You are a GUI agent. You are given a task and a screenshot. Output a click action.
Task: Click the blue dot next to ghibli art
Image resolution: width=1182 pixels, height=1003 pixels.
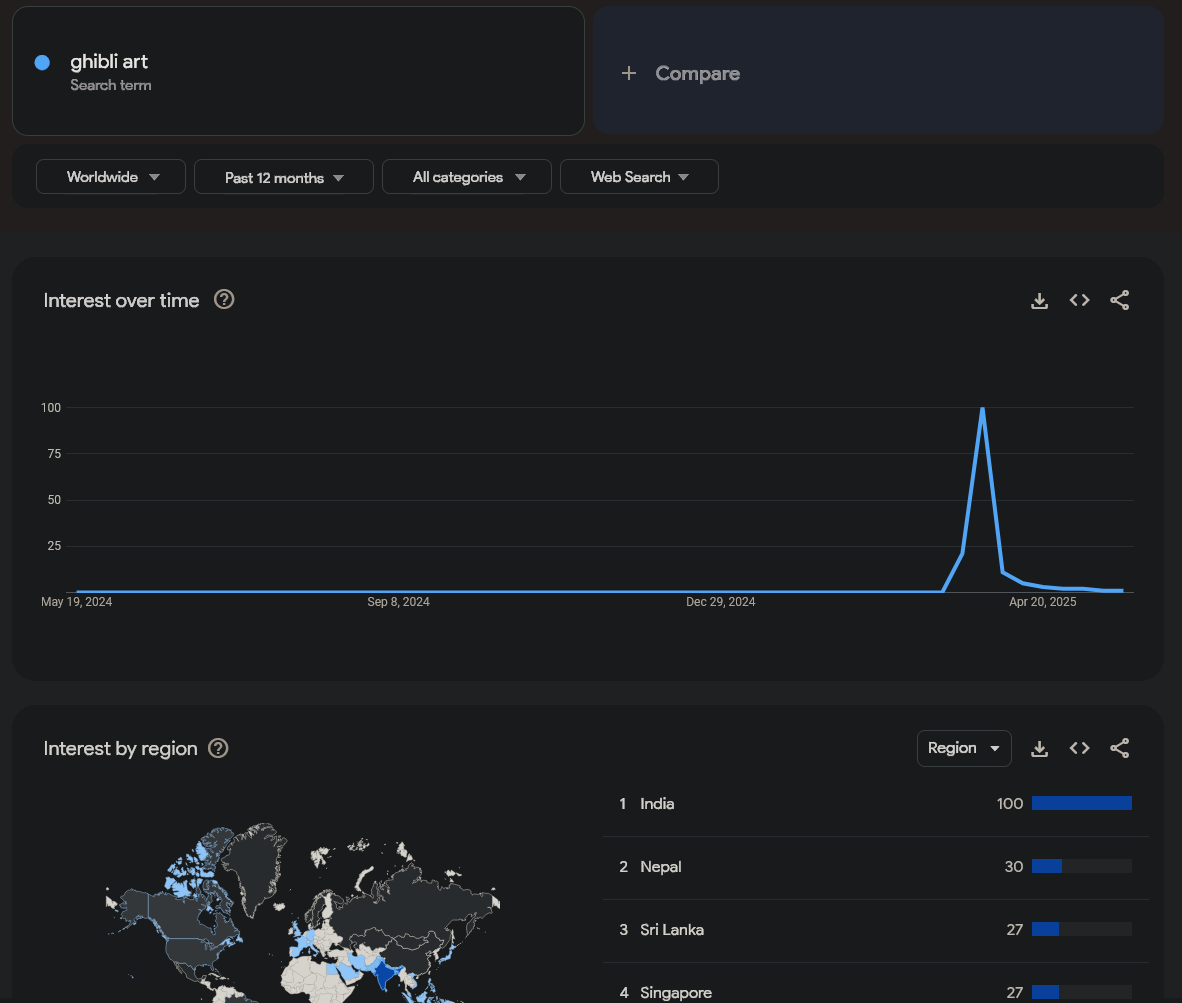point(42,63)
